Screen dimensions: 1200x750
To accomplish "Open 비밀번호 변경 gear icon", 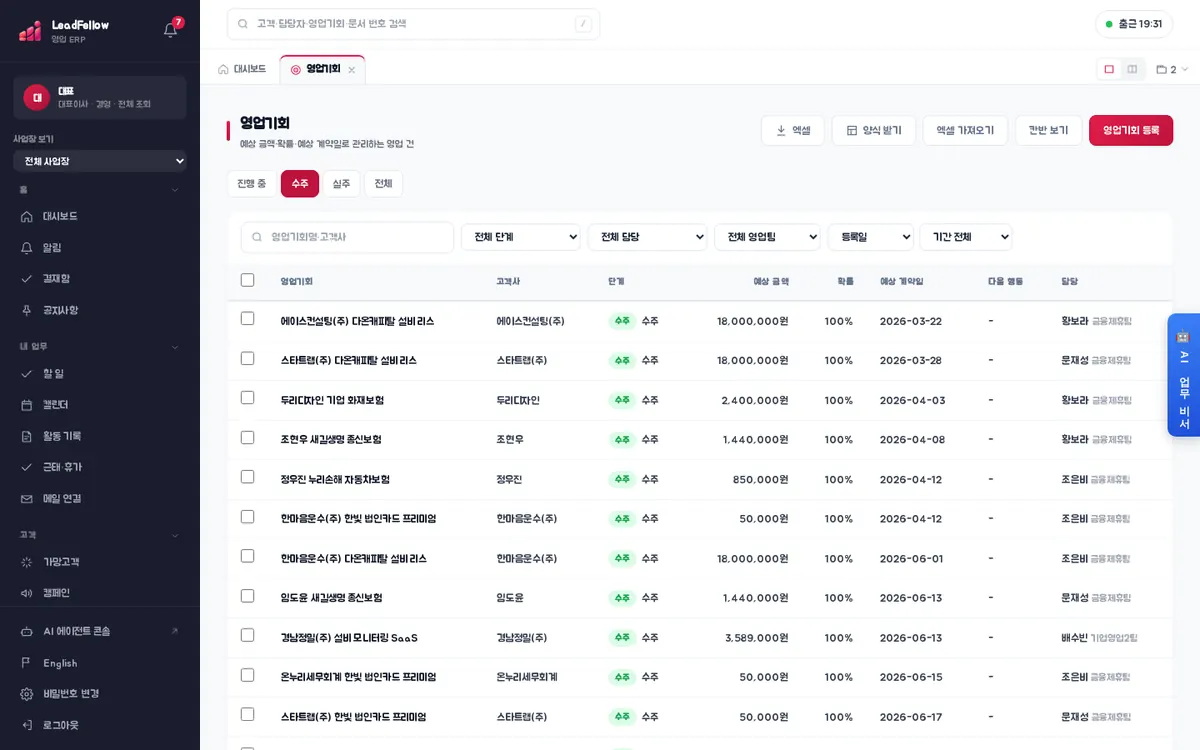I will pyautogui.click(x=27, y=693).
